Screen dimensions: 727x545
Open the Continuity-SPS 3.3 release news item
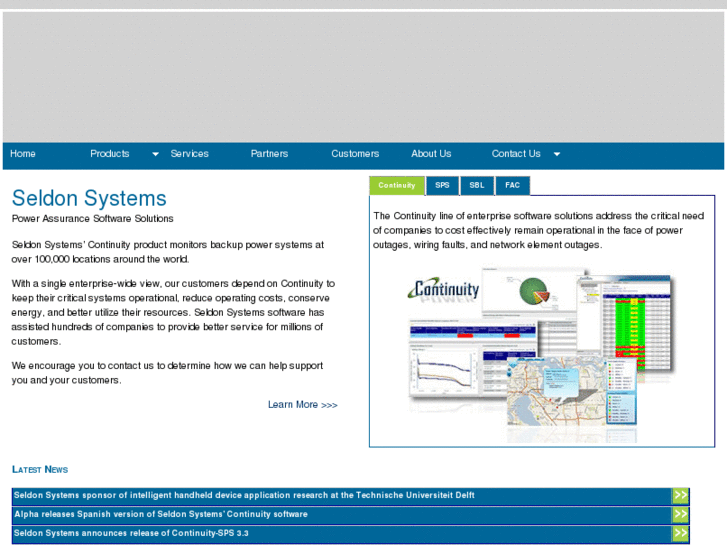tap(131, 533)
